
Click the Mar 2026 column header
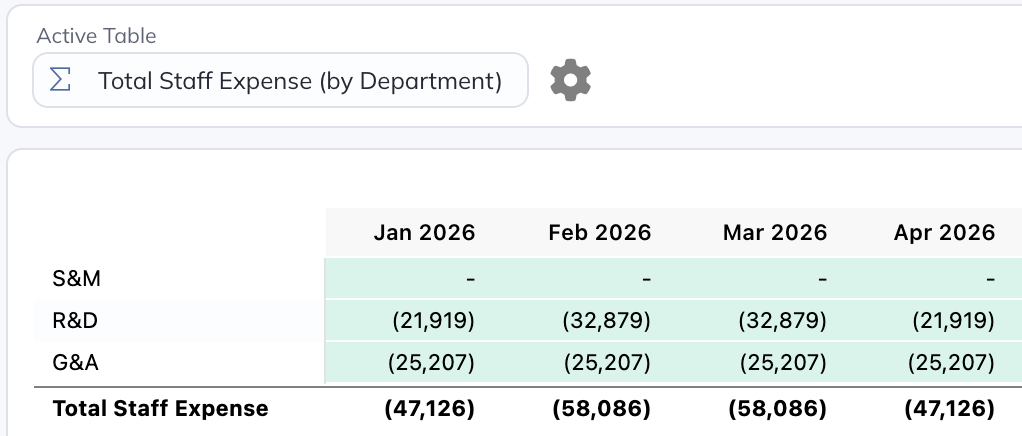[x=774, y=233]
